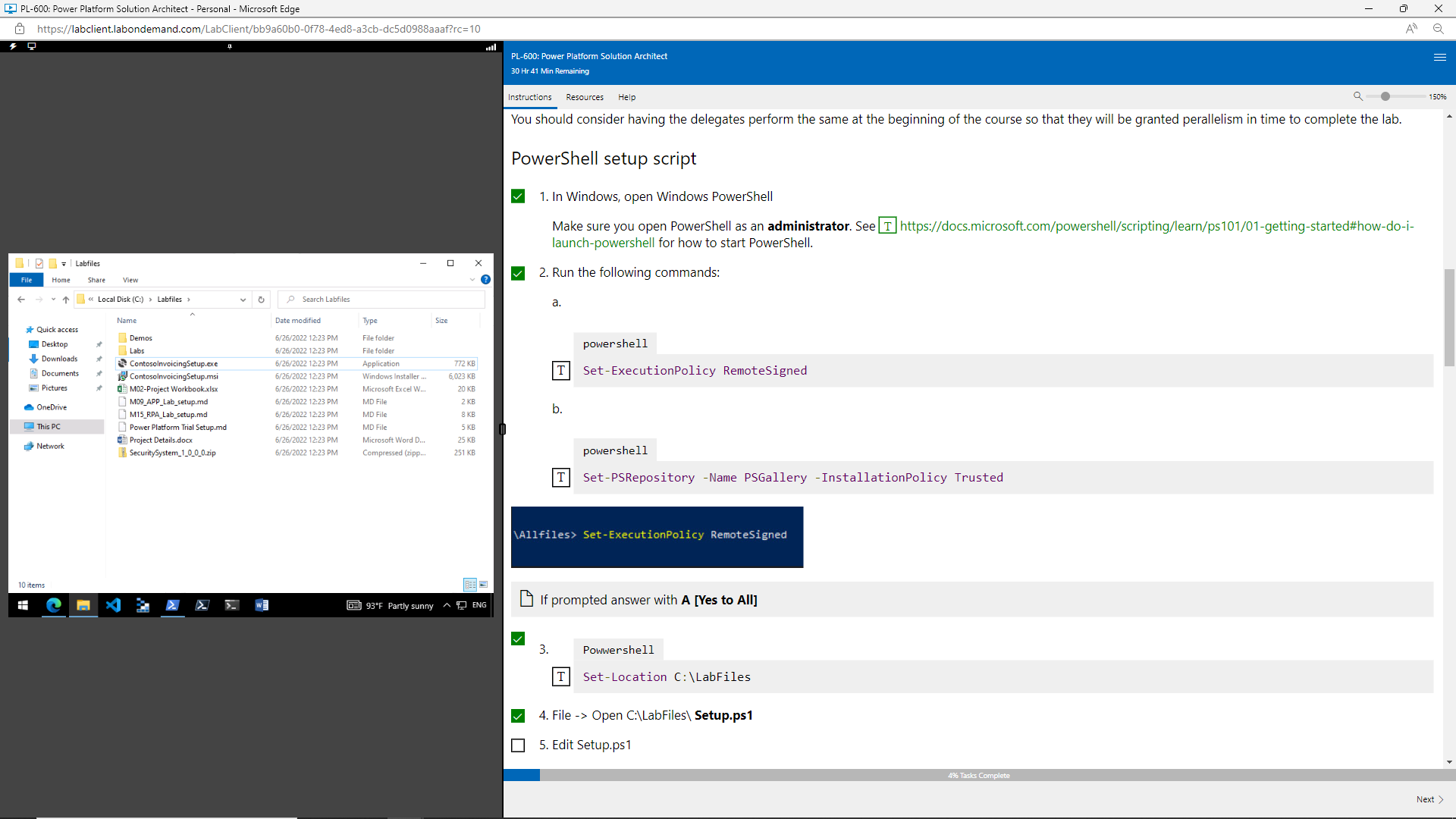This screenshot has width=1456, height=819.
Task: Uncheck step 4 Open Setup.ps1 checkbox
Action: (x=518, y=716)
